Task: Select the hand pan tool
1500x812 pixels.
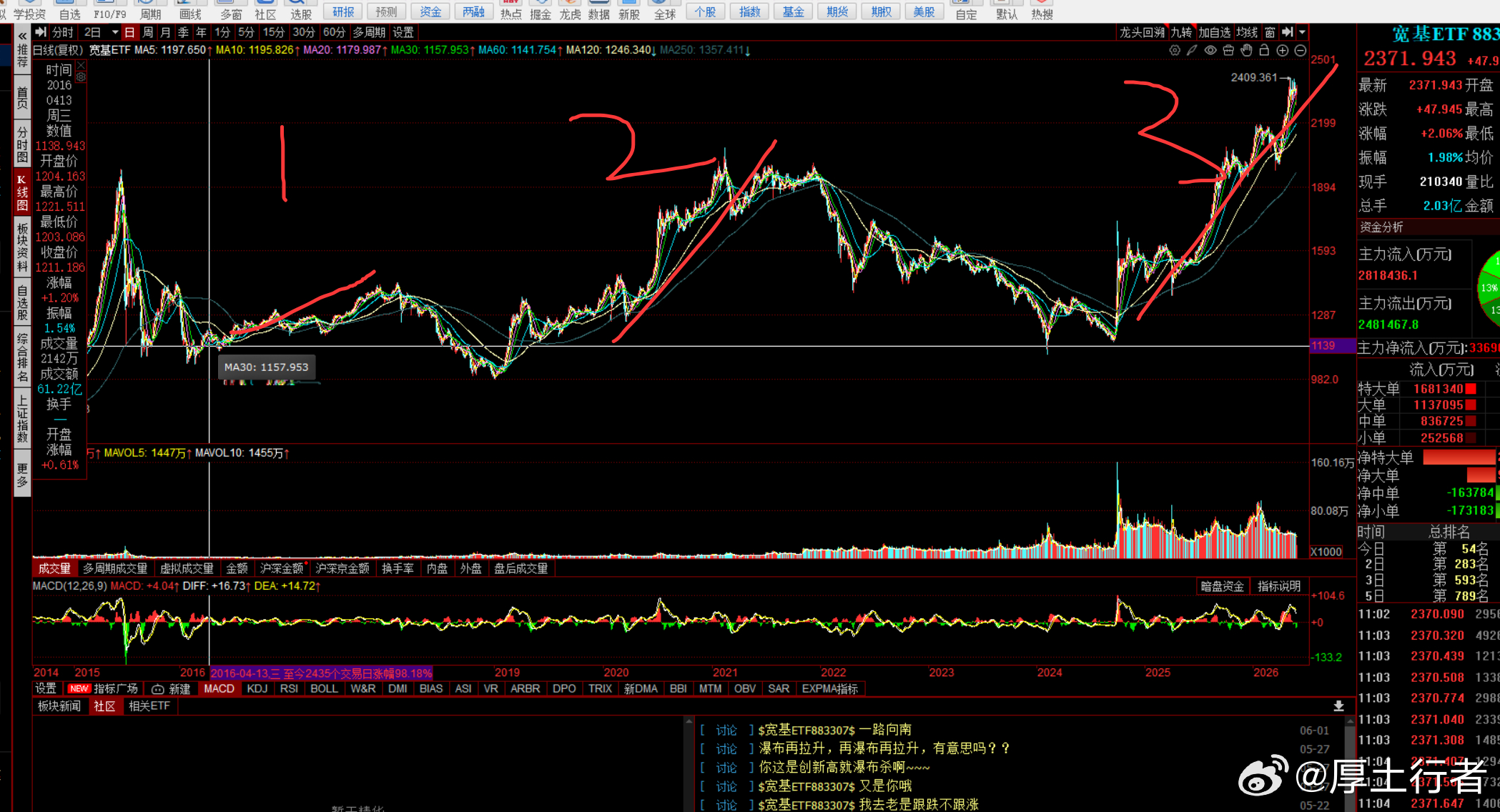Action: pos(1246,50)
